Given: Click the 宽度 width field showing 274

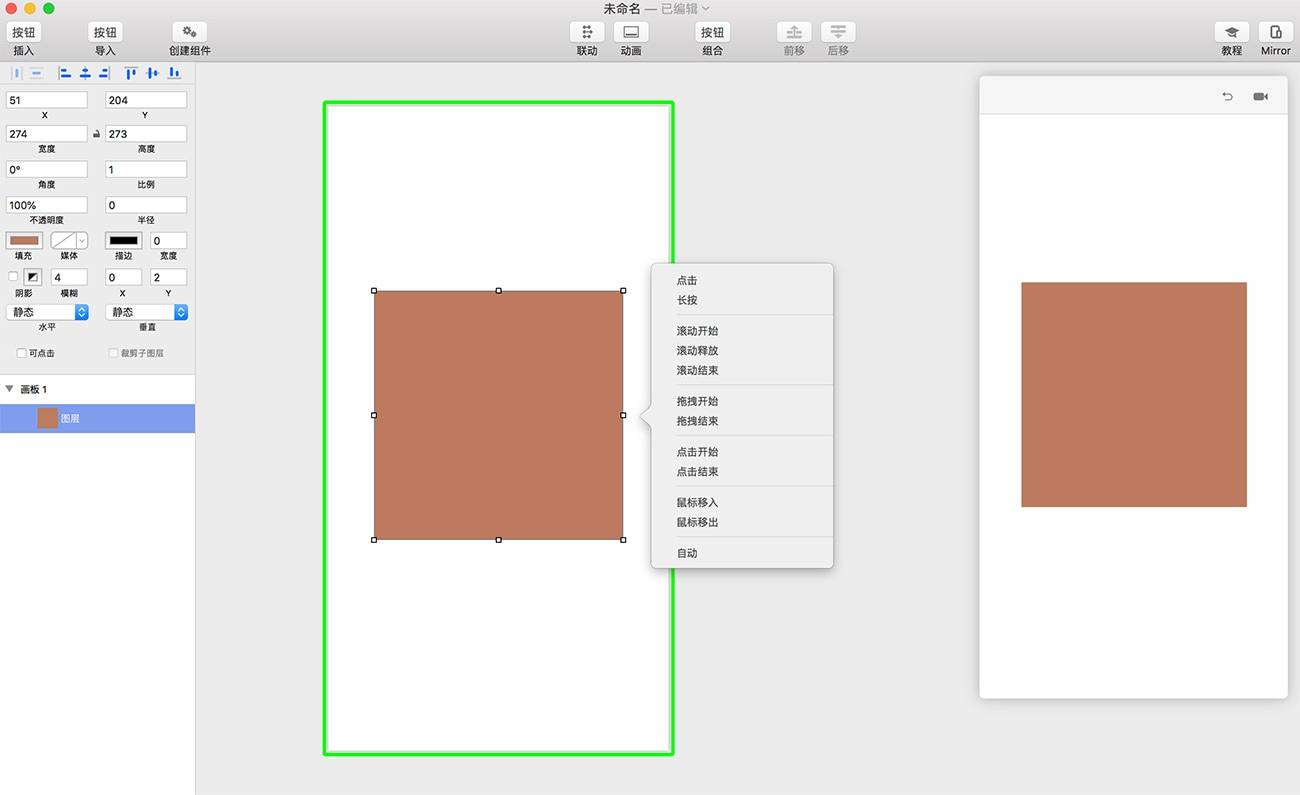Looking at the screenshot, I should tap(47, 134).
